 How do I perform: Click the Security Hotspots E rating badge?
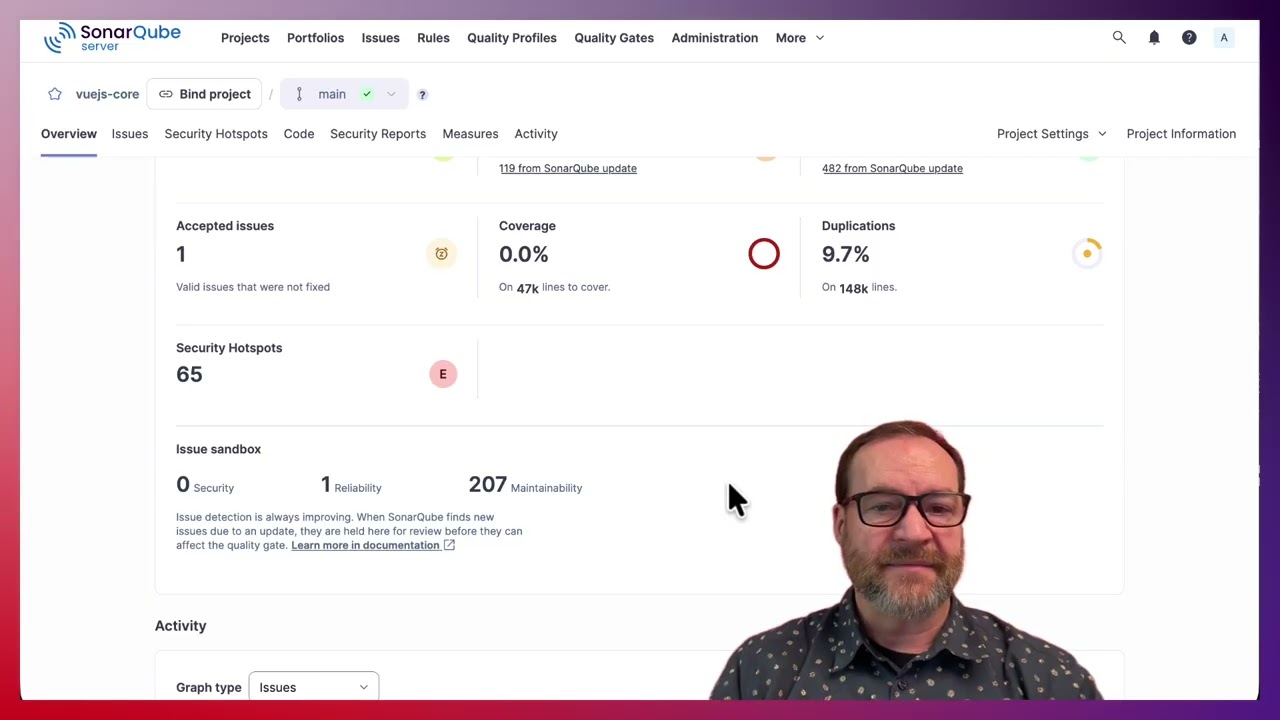coord(443,374)
